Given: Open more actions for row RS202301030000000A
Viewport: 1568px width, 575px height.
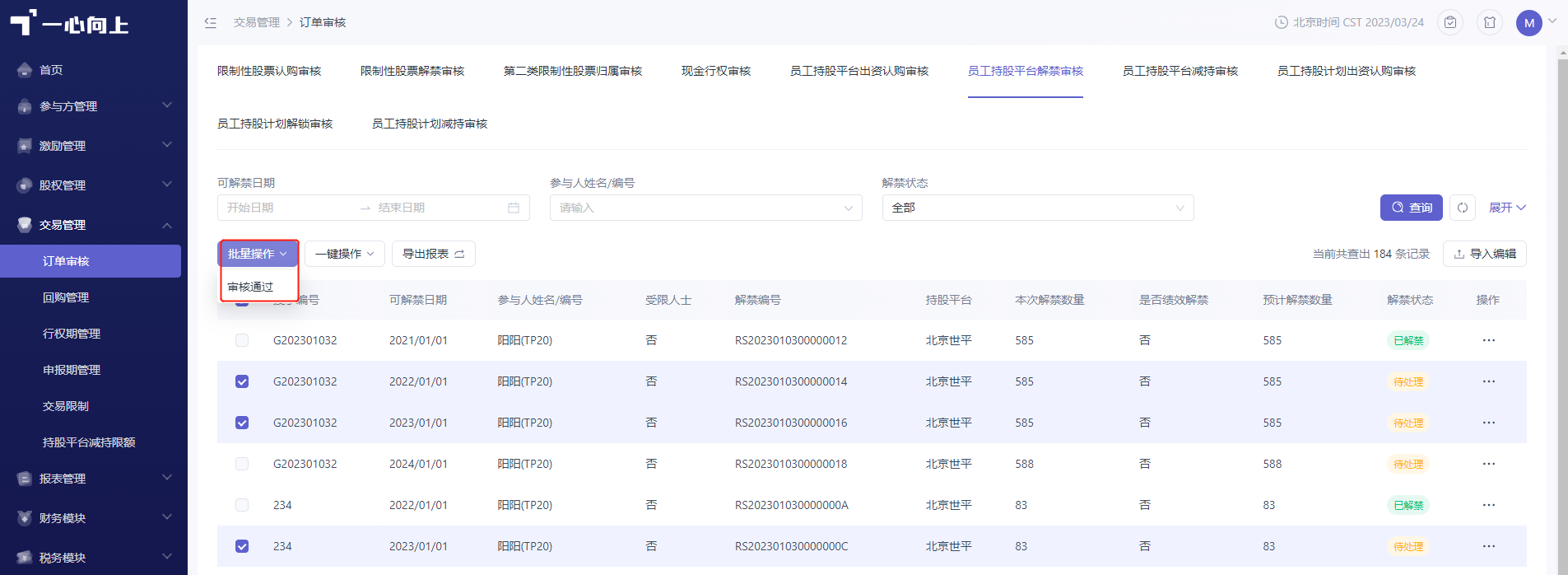Looking at the screenshot, I should tap(1489, 505).
